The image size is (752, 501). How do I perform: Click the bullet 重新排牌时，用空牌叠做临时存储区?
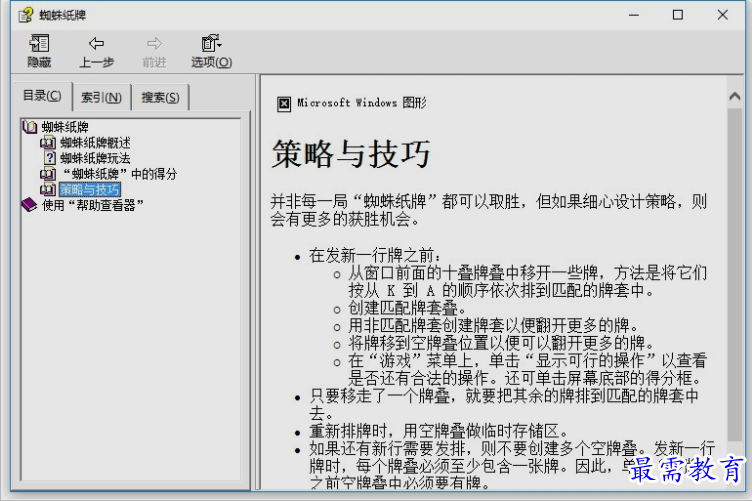point(439,431)
